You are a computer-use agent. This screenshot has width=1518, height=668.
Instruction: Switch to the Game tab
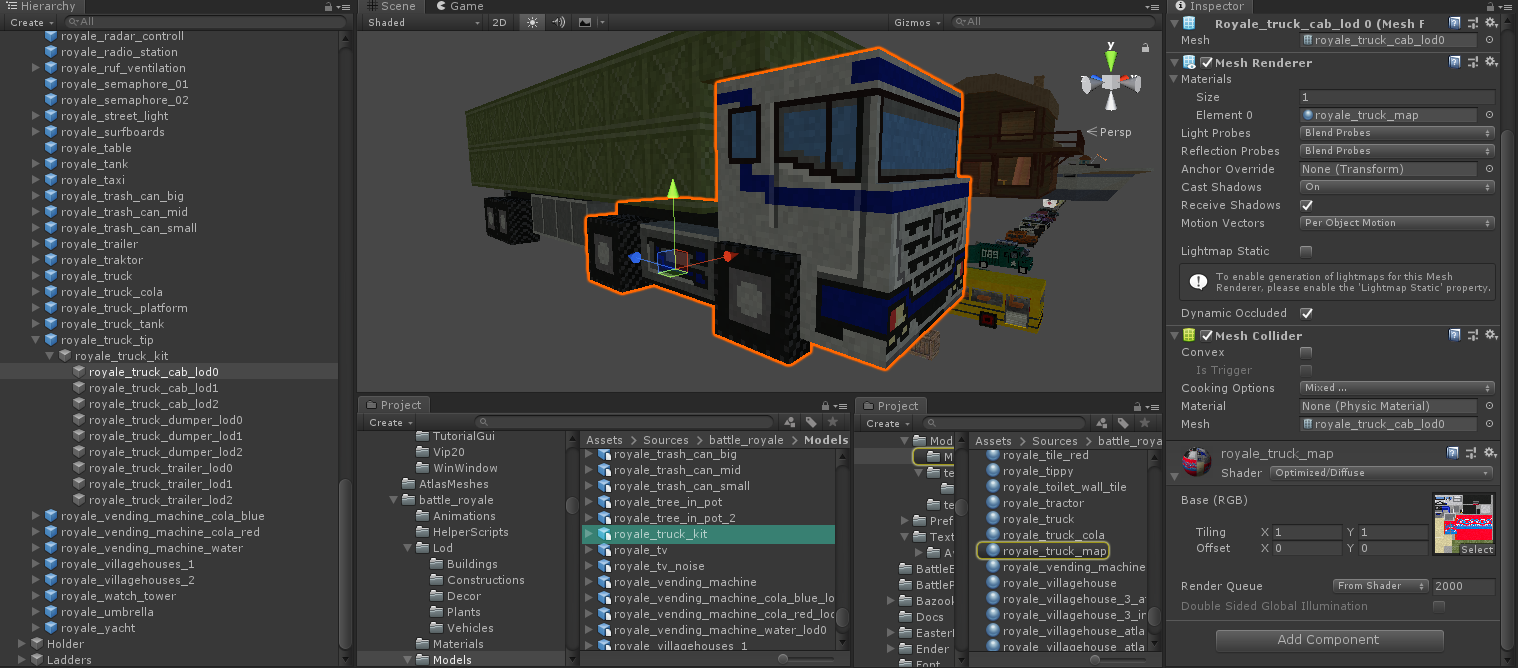click(x=458, y=6)
